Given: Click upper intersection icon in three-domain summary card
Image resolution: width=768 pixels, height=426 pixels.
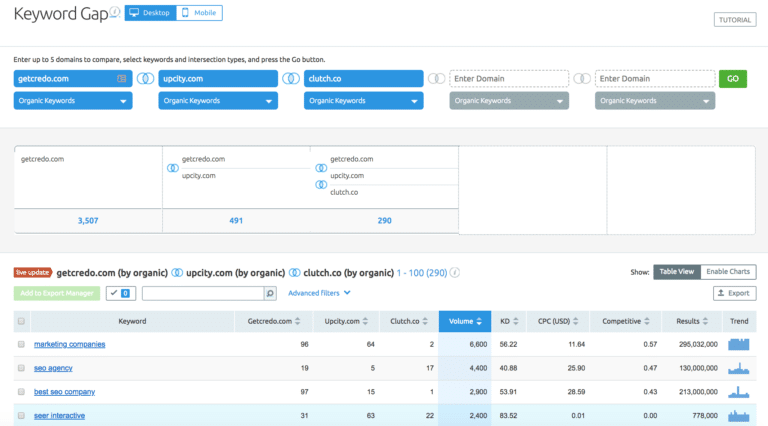Looking at the screenshot, I should [x=321, y=168].
